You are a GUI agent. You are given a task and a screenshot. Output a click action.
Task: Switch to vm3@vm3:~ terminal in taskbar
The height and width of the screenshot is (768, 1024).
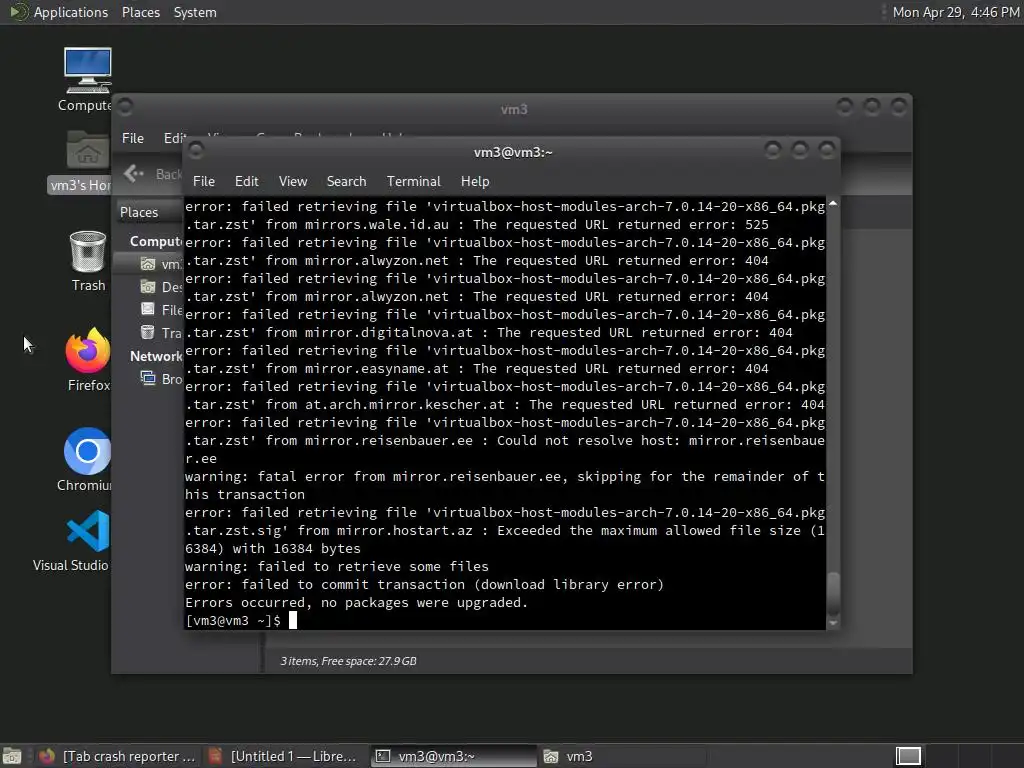coord(453,756)
